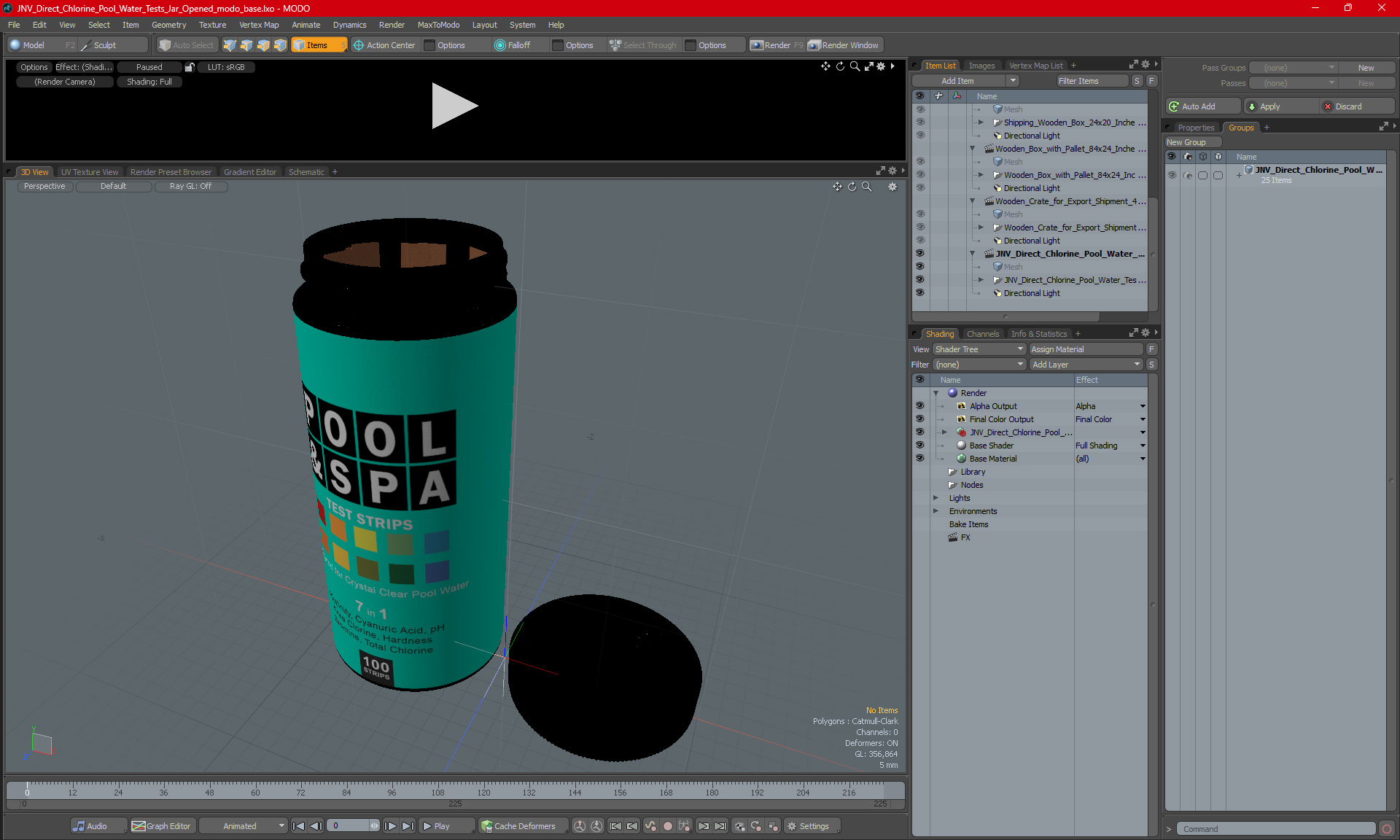
Task: Go to first frame of the timeline
Action: click(x=298, y=826)
